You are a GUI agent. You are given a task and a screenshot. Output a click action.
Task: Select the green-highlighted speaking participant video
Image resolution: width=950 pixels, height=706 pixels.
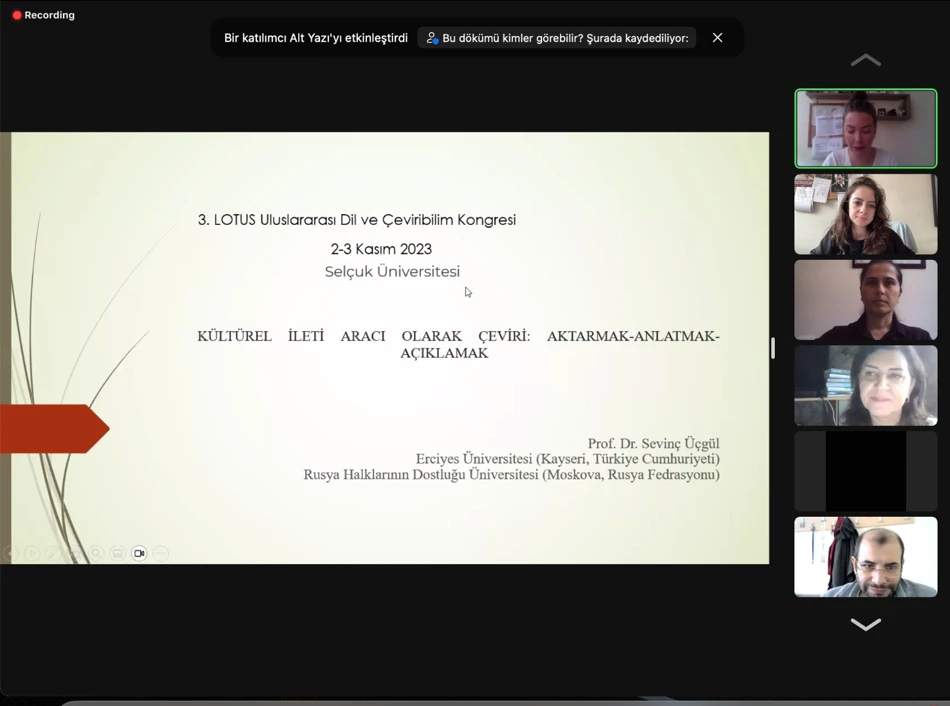click(x=866, y=128)
